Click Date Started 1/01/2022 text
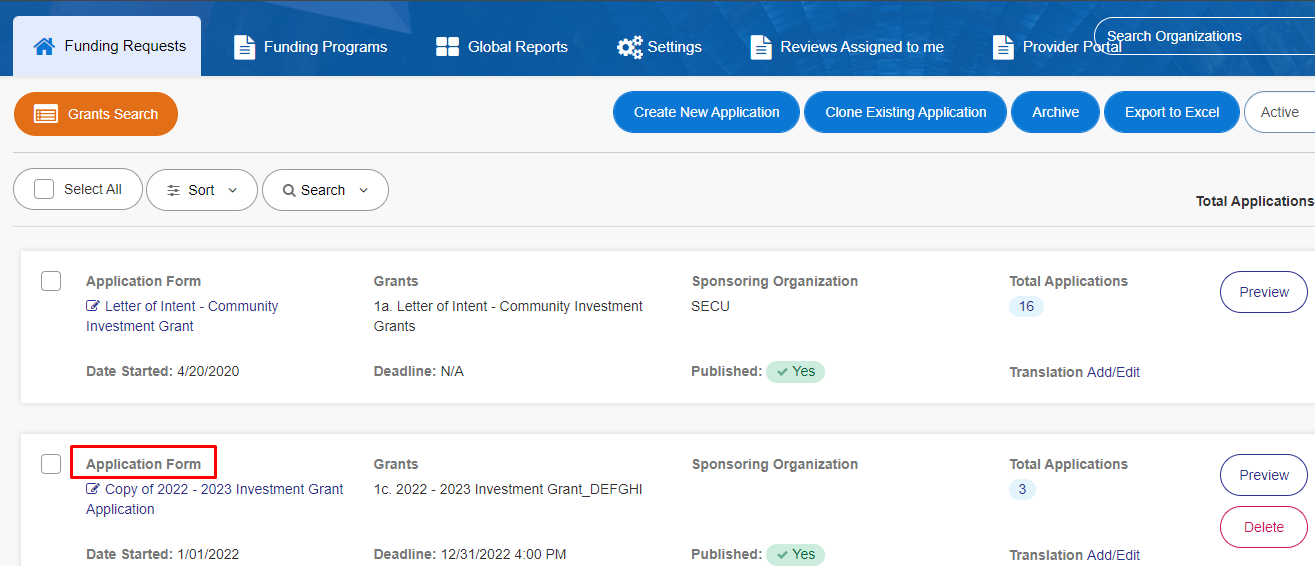Image resolution: width=1315 pixels, height=566 pixels. (162, 554)
